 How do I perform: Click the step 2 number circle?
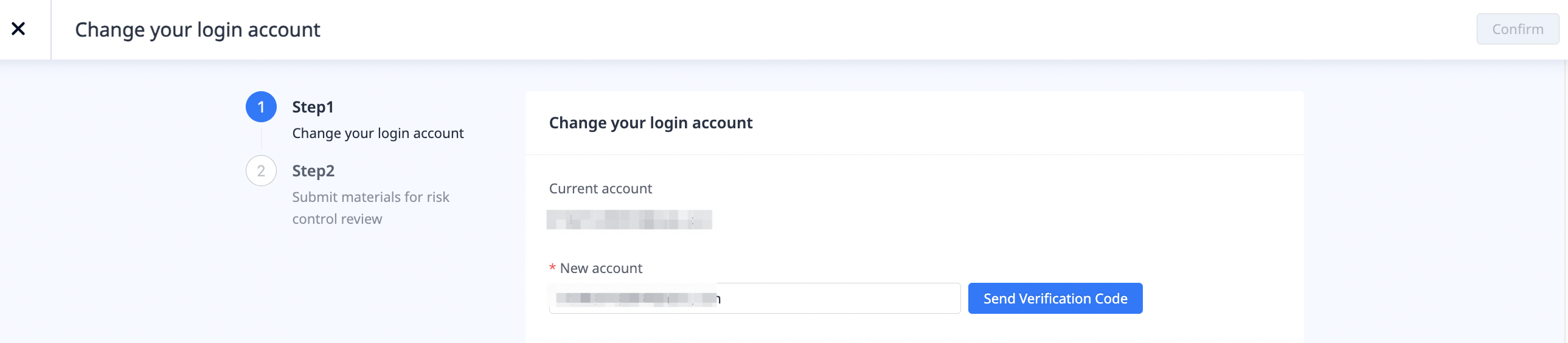261,171
